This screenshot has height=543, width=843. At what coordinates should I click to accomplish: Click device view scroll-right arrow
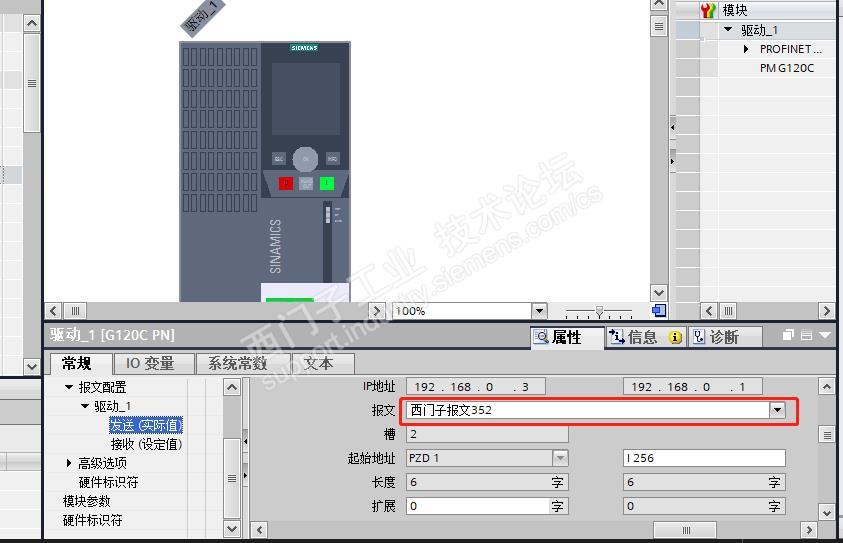(x=376, y=311)
